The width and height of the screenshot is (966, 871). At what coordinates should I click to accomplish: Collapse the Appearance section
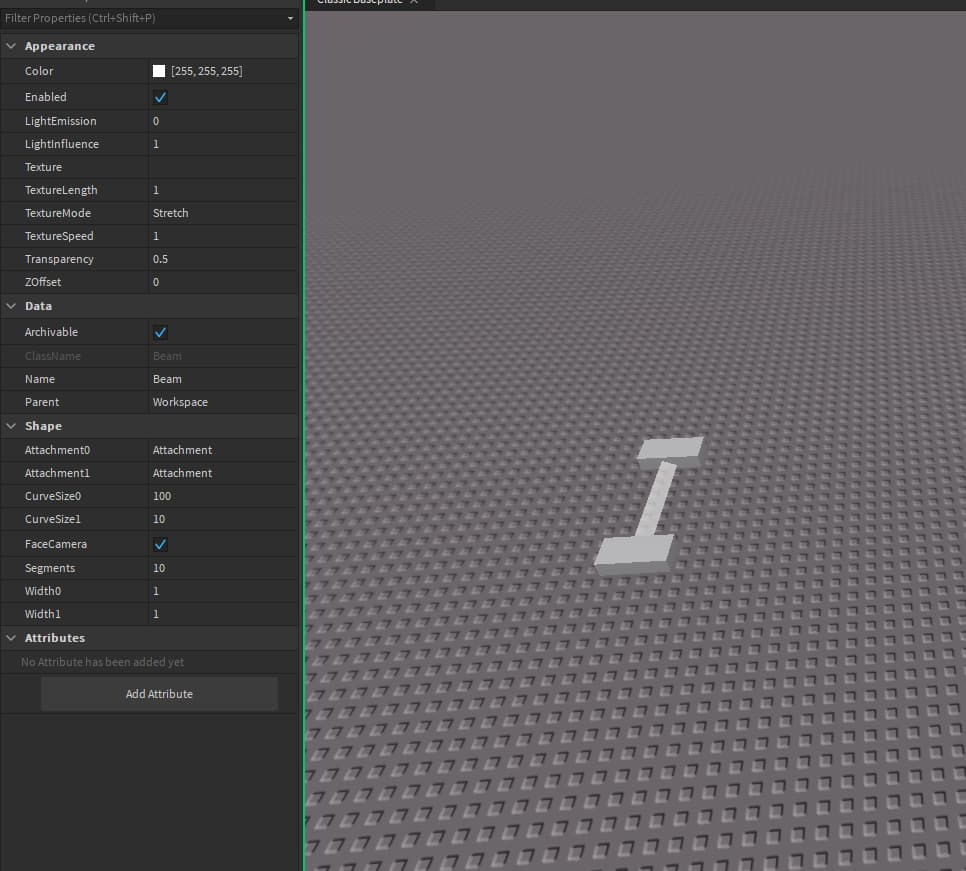pos(11,46)
